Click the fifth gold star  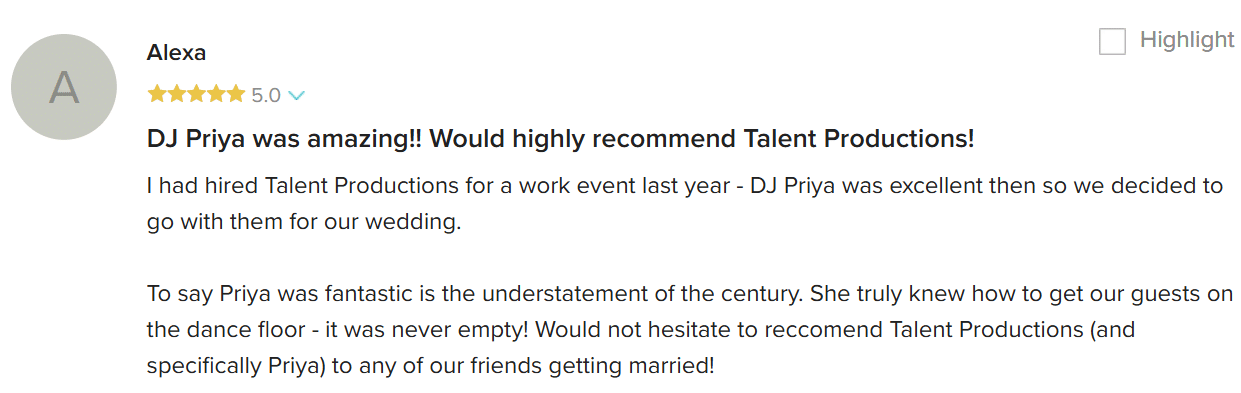pos(236,94)
